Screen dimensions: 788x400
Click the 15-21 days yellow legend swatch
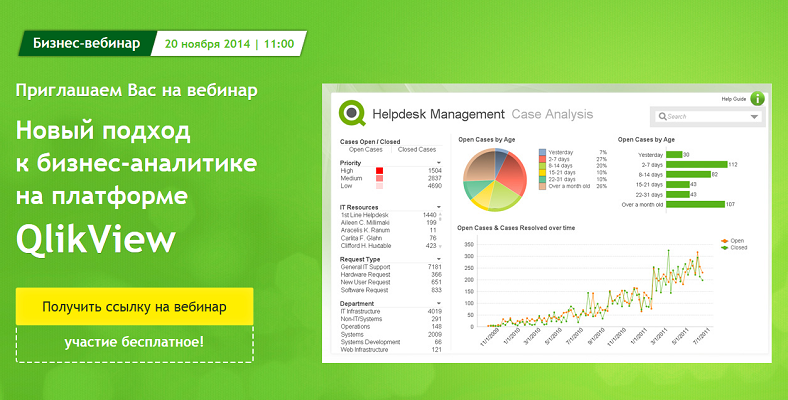(542, 172)
